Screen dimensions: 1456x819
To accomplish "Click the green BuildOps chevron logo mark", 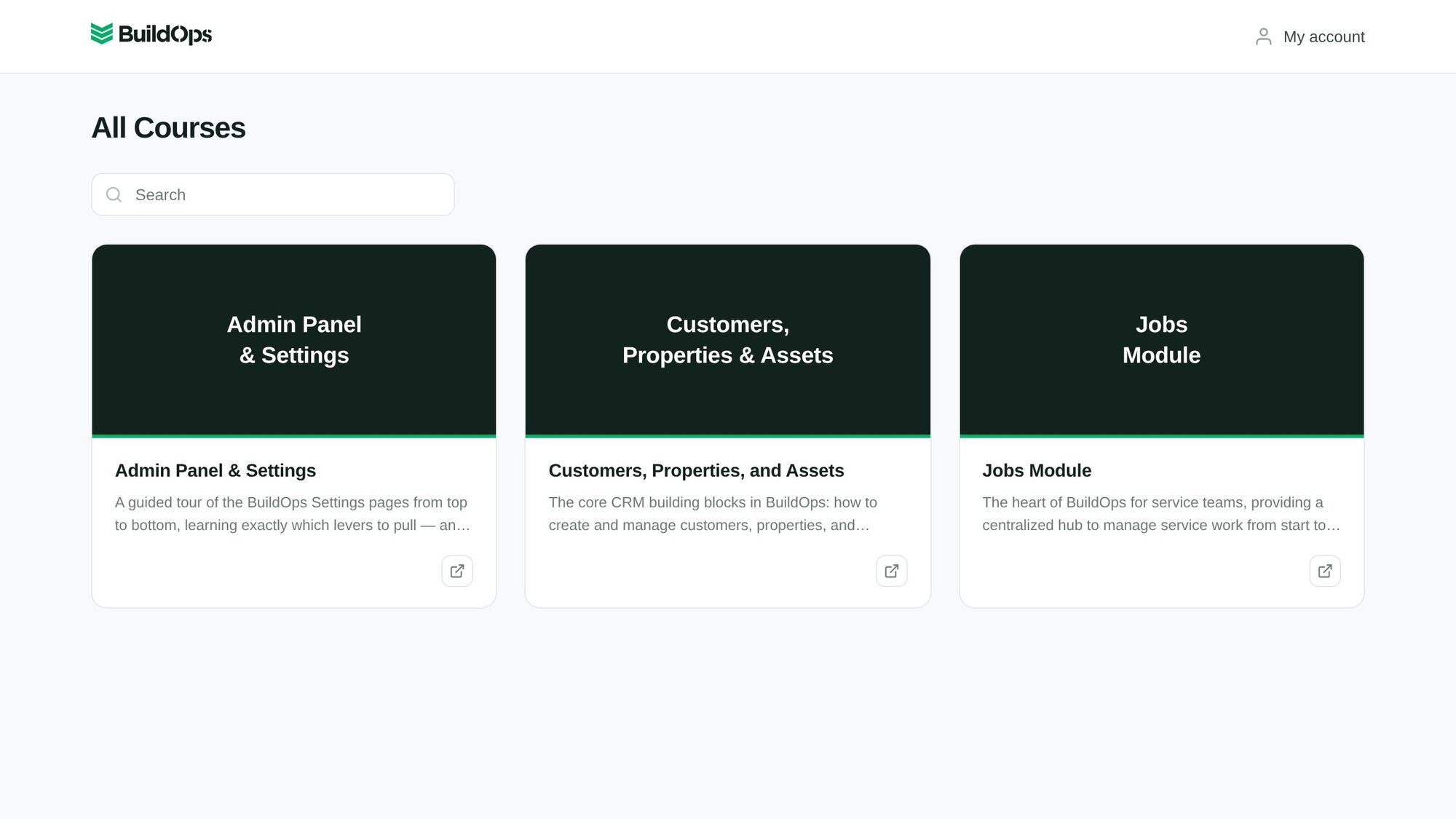I will coord(102,33).
